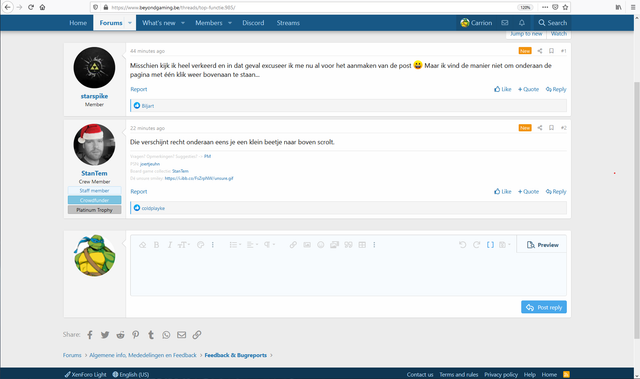Share StanTem's post #2
This screenshot has width=640, height=379.
click(540, 128)
